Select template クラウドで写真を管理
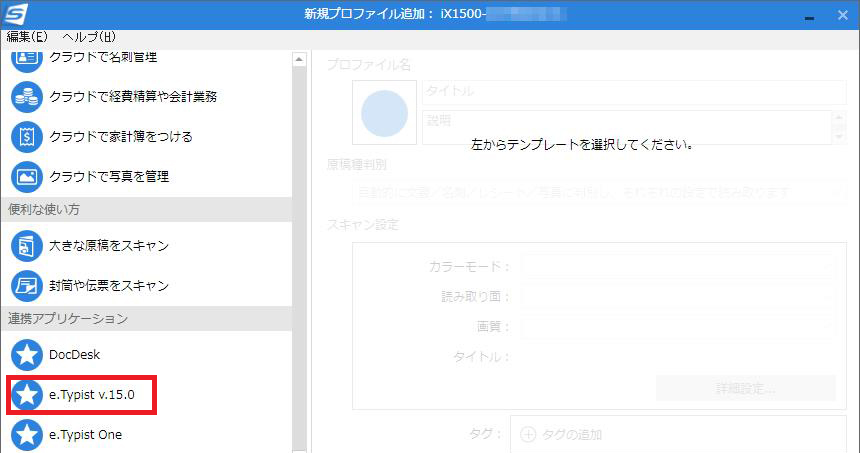 (x=109, y=177)
